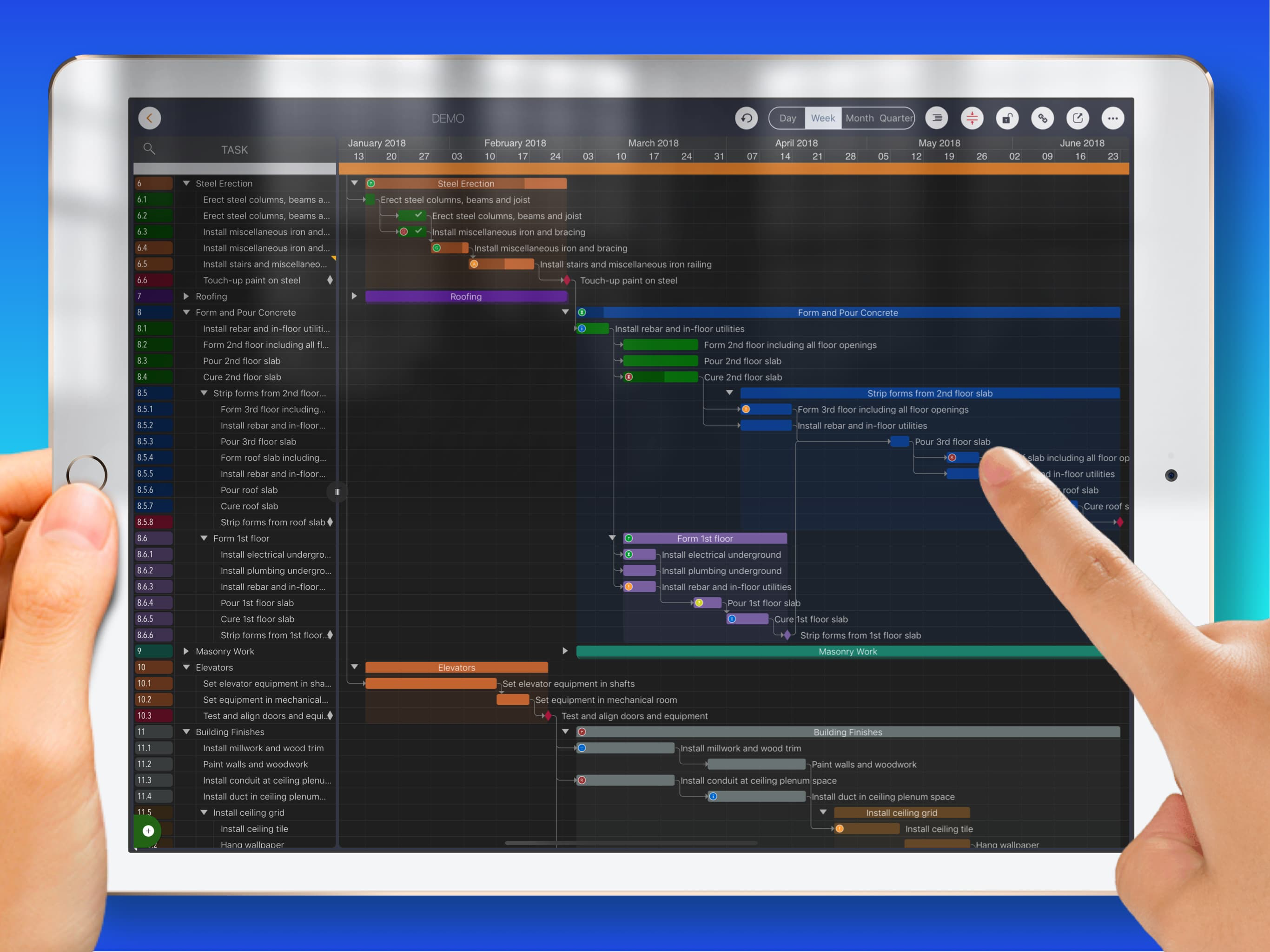This screenshot has height=952, width=1270.
Task: Expand the Roofing task group
Action: click(x=186, y=296)
